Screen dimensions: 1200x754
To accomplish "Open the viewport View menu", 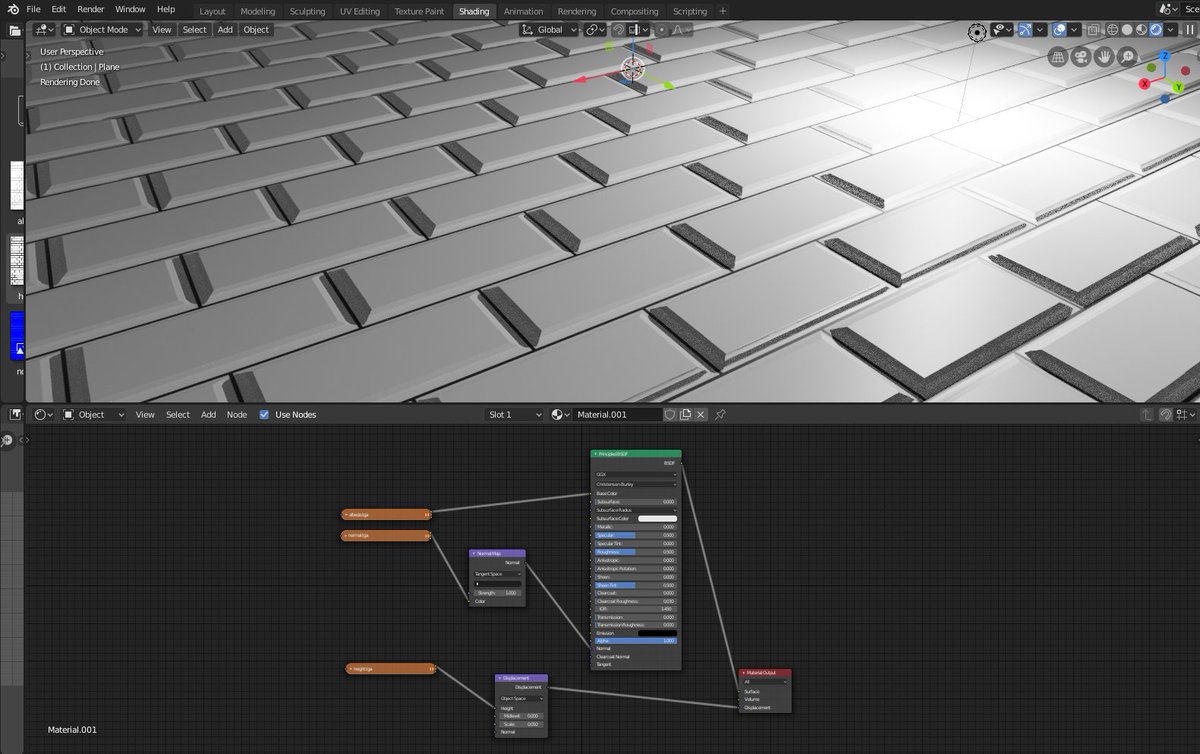I will click(x=162, y=30).
